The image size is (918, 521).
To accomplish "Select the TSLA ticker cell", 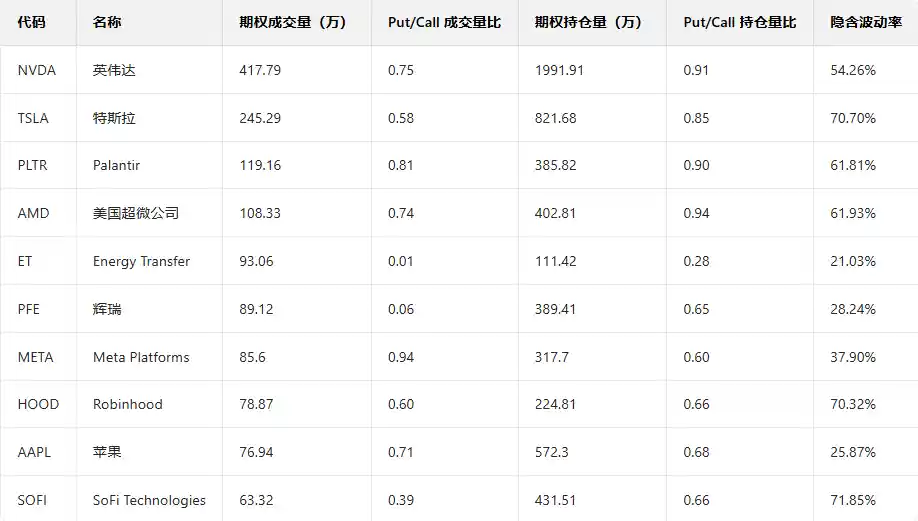I will tap(33, 118).
